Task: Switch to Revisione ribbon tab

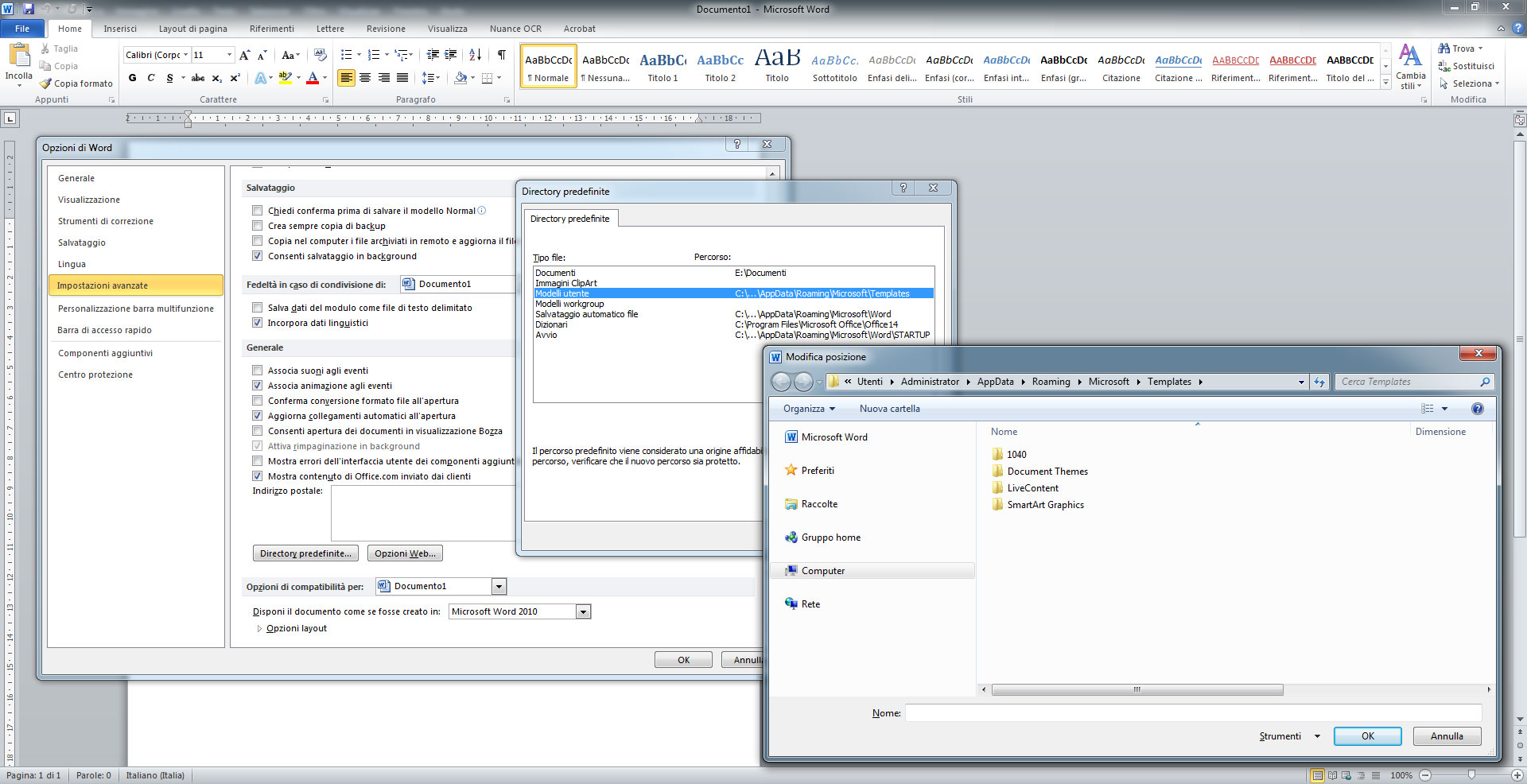Action: point(386,29)
